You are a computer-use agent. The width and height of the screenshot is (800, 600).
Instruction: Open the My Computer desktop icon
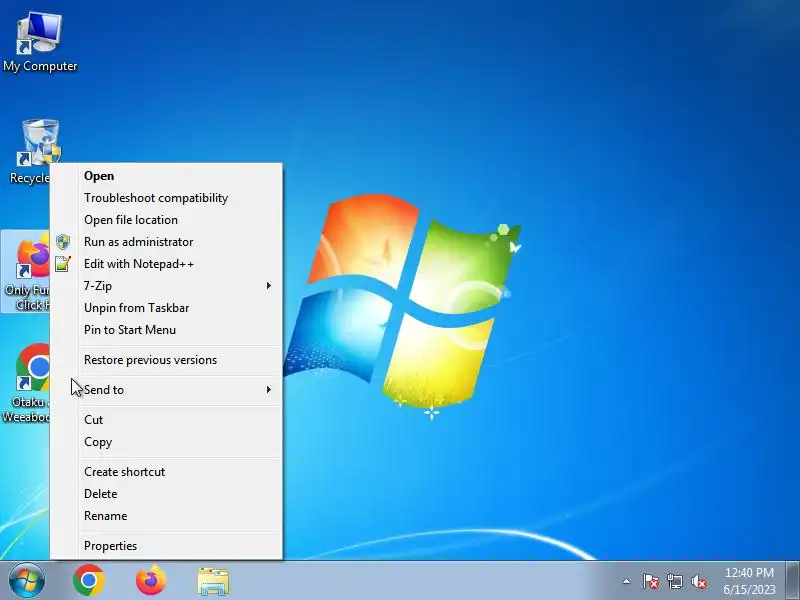click(x=39, y=42)
